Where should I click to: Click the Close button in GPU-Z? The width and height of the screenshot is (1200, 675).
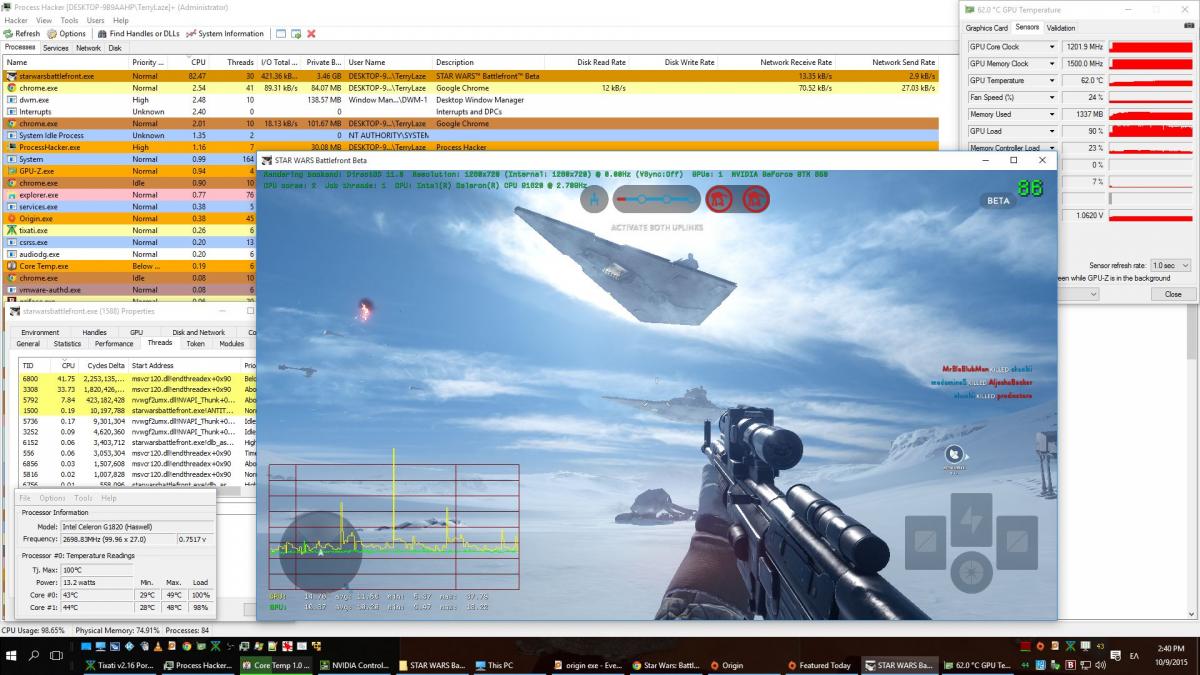pyautogui.click(x=1172, y=294)
